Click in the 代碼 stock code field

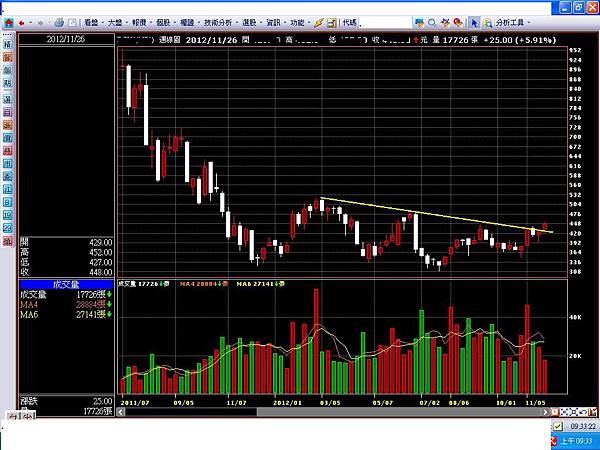pos(386,23)
